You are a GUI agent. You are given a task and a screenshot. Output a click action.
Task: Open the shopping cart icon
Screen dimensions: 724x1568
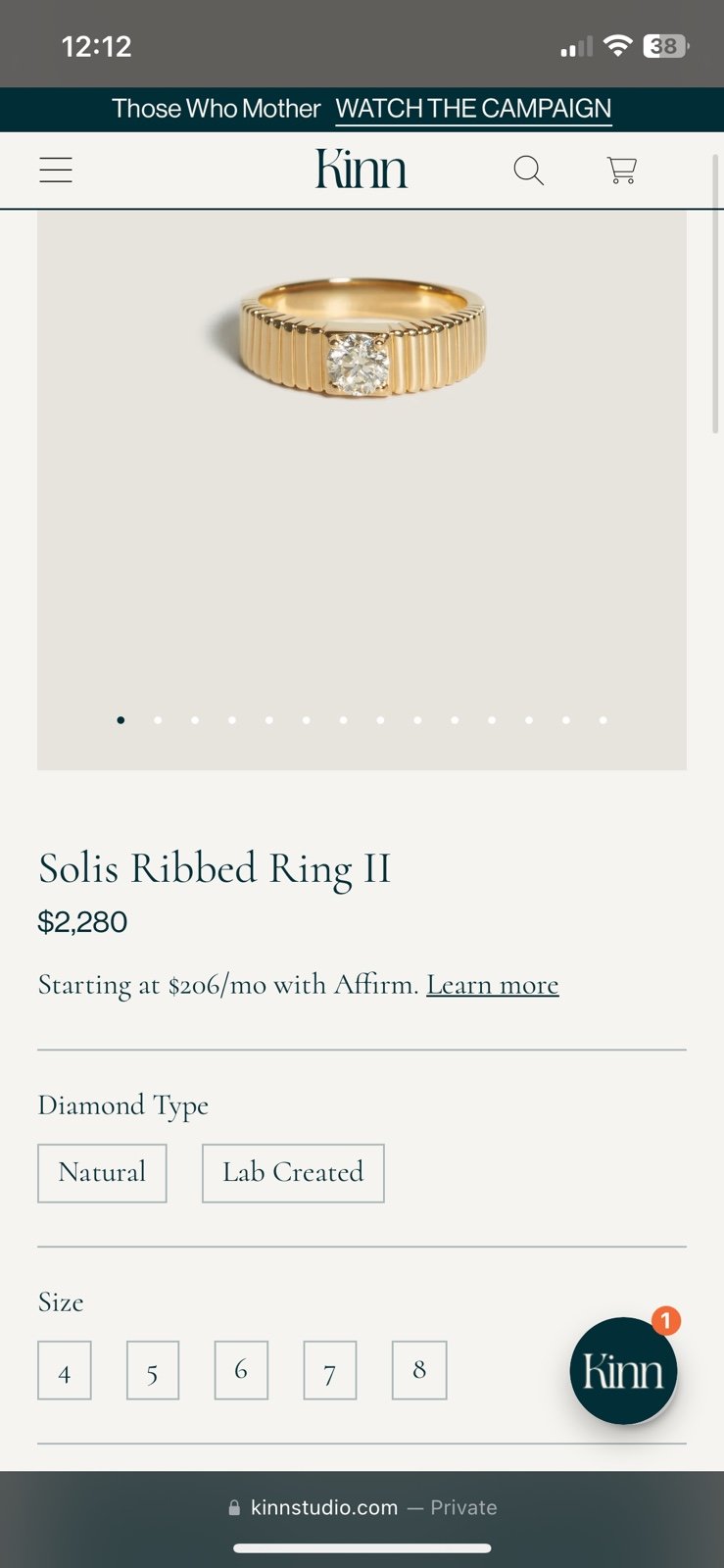tap(622, 171)
